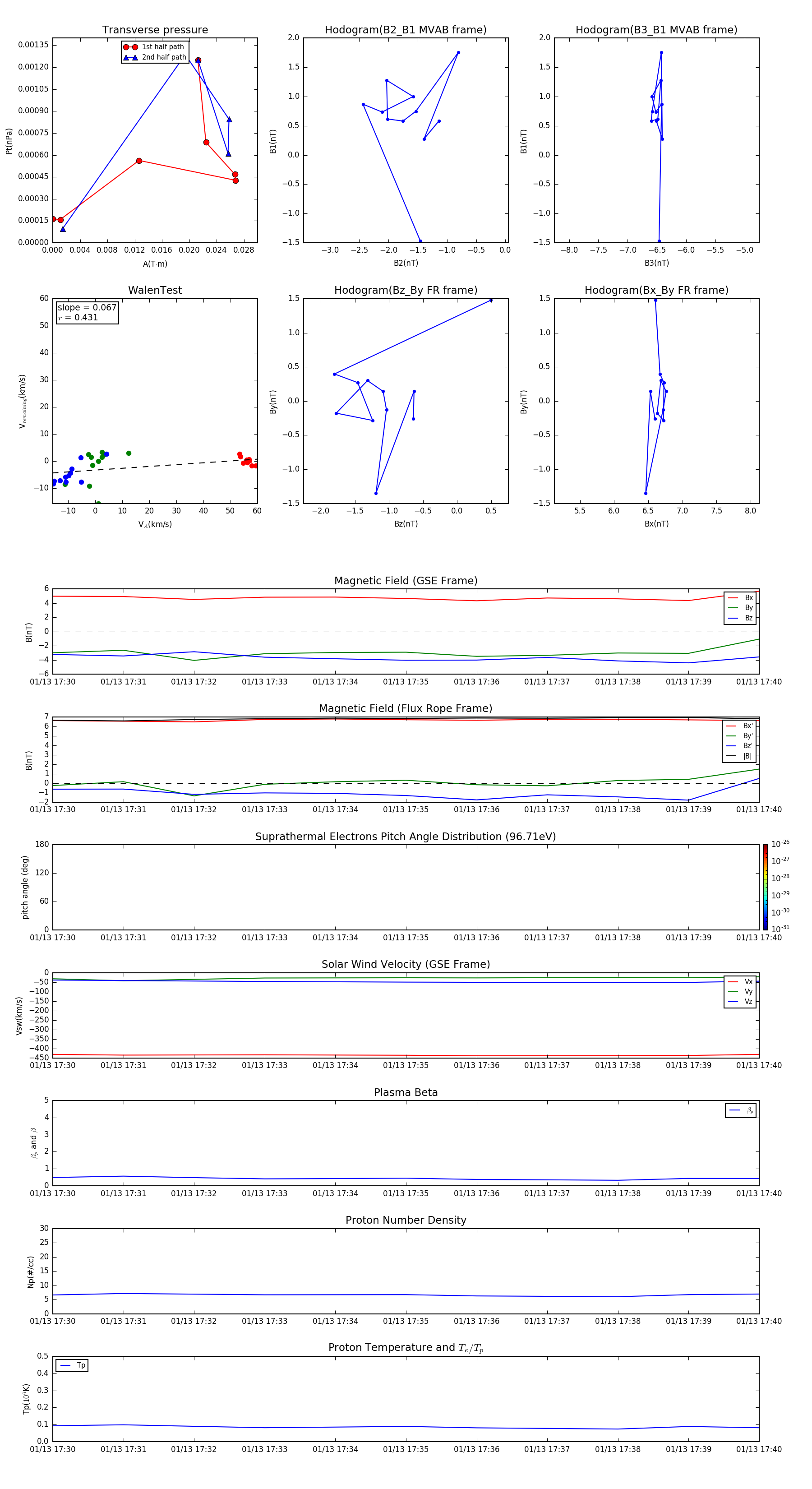Viewport: 812px width, 1489px height.
Task: Click the '10^-31' colorbar bottom label
Action: coord(780,929)
